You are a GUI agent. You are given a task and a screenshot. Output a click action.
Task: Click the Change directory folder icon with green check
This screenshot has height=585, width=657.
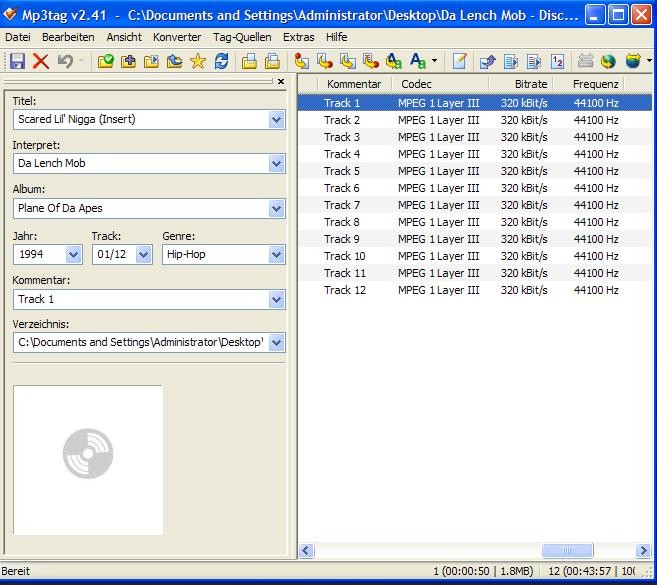pos(106,62)
